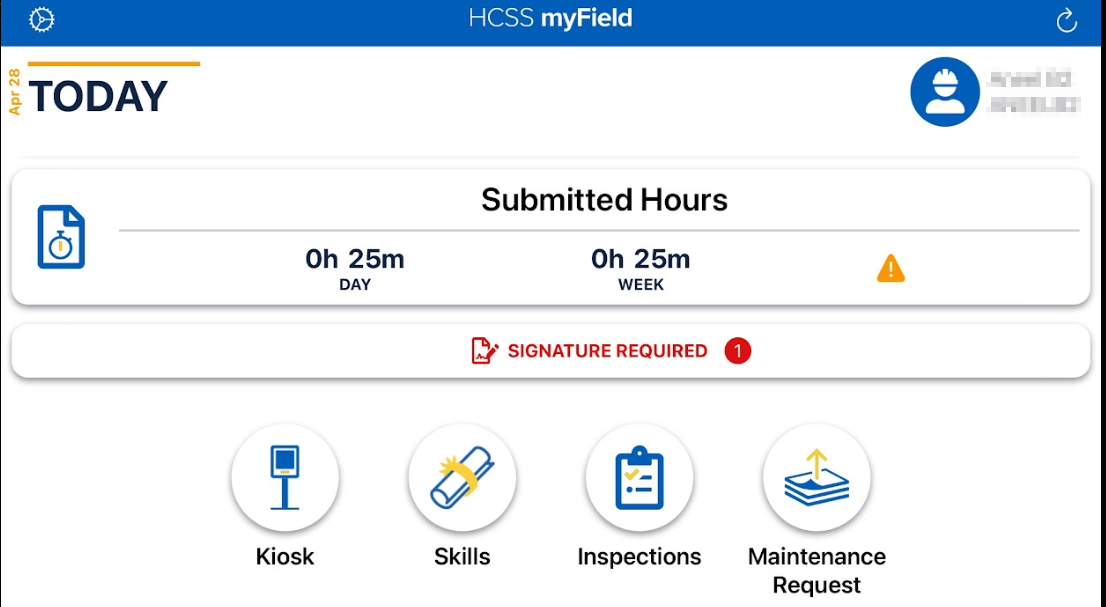Screen dimensions: 1106x607
Task: Click the orange warning triangle icon
Action: point(889,267)
